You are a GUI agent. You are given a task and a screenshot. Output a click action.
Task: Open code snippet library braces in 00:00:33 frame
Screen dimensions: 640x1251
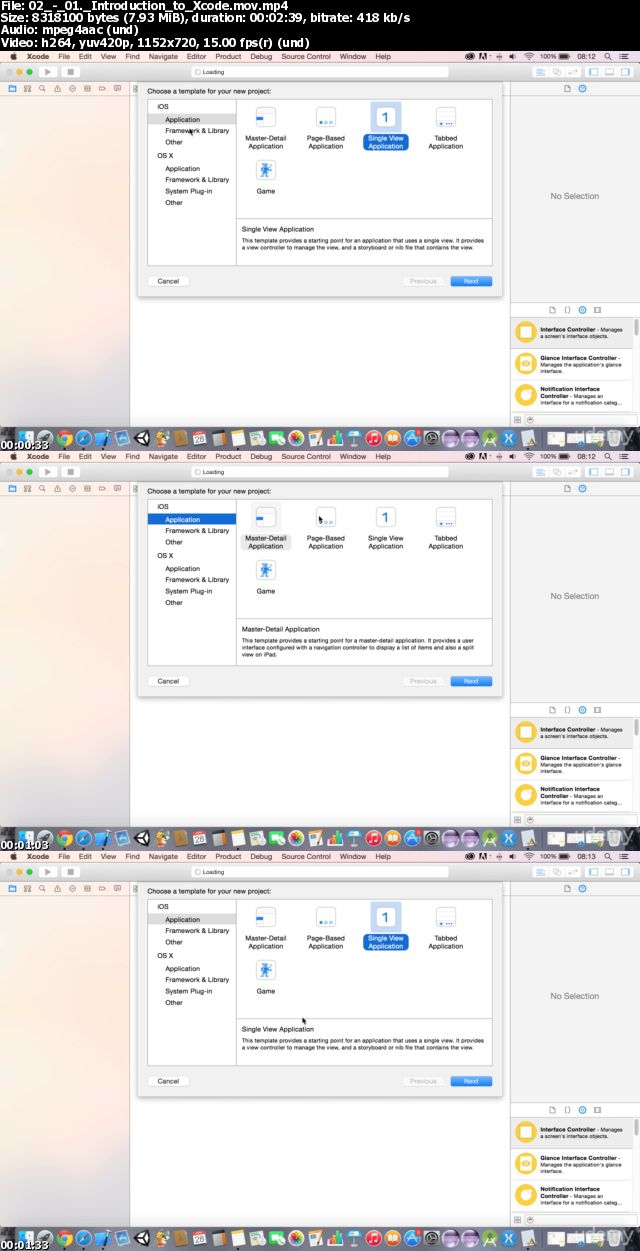[567, 310]
